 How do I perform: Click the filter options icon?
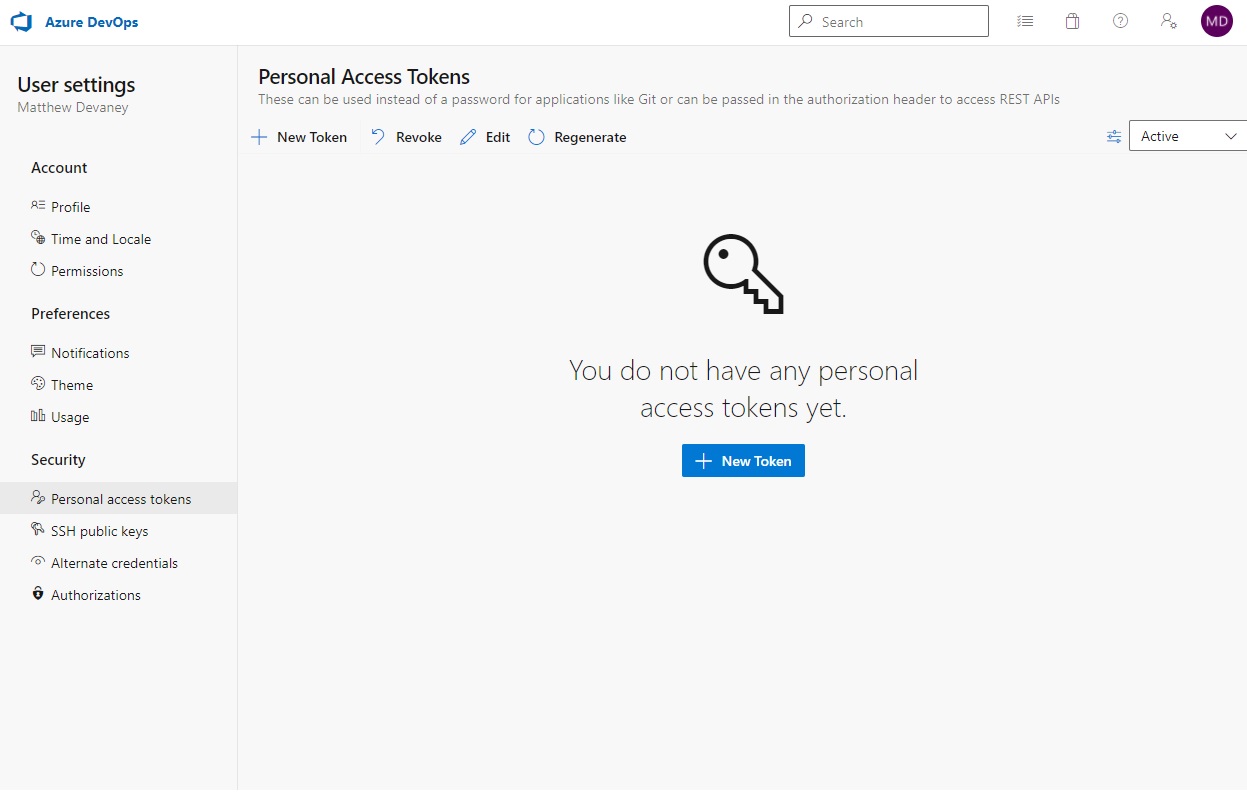click(1114, 137)
